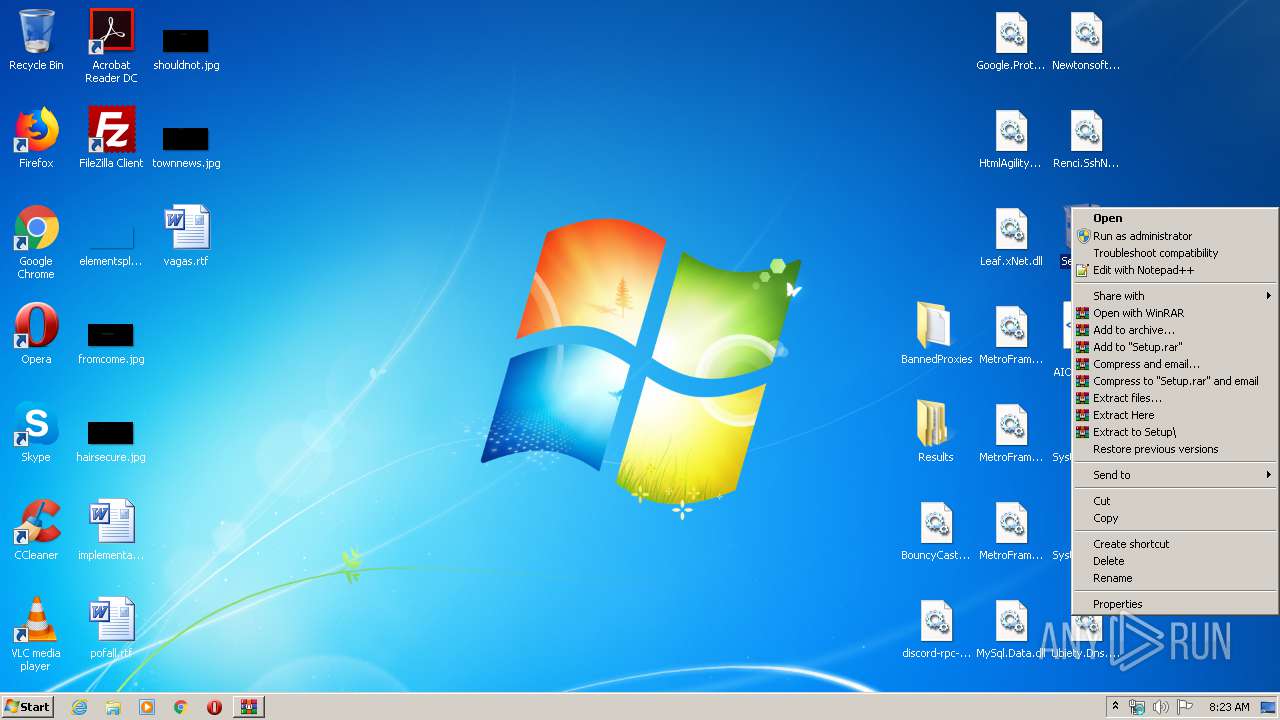The width and height of the screenshot is (1280, 720).
Task: Select the MySql.Data.dll file
Action: click(1011, 628)
